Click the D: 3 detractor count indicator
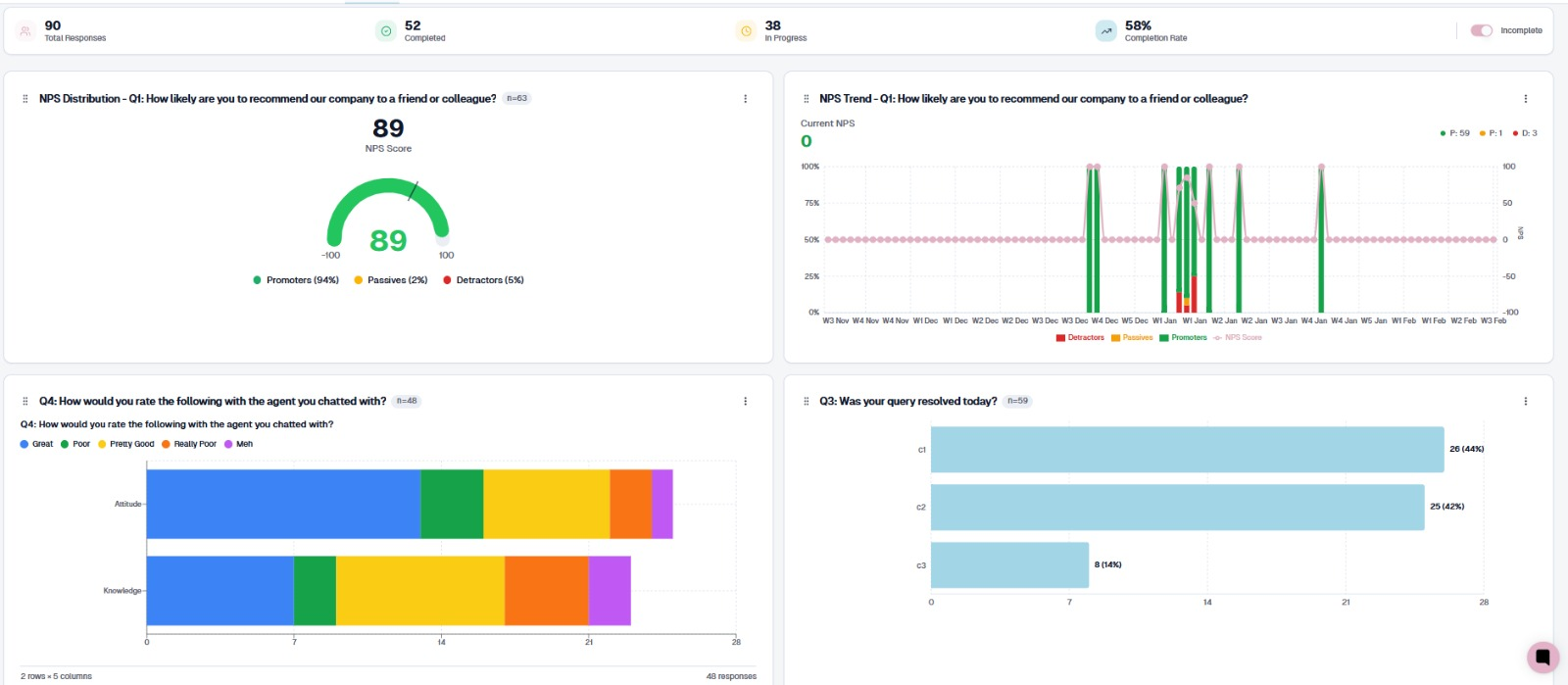Viewport: 1568px width, 685px height. 1525,133
